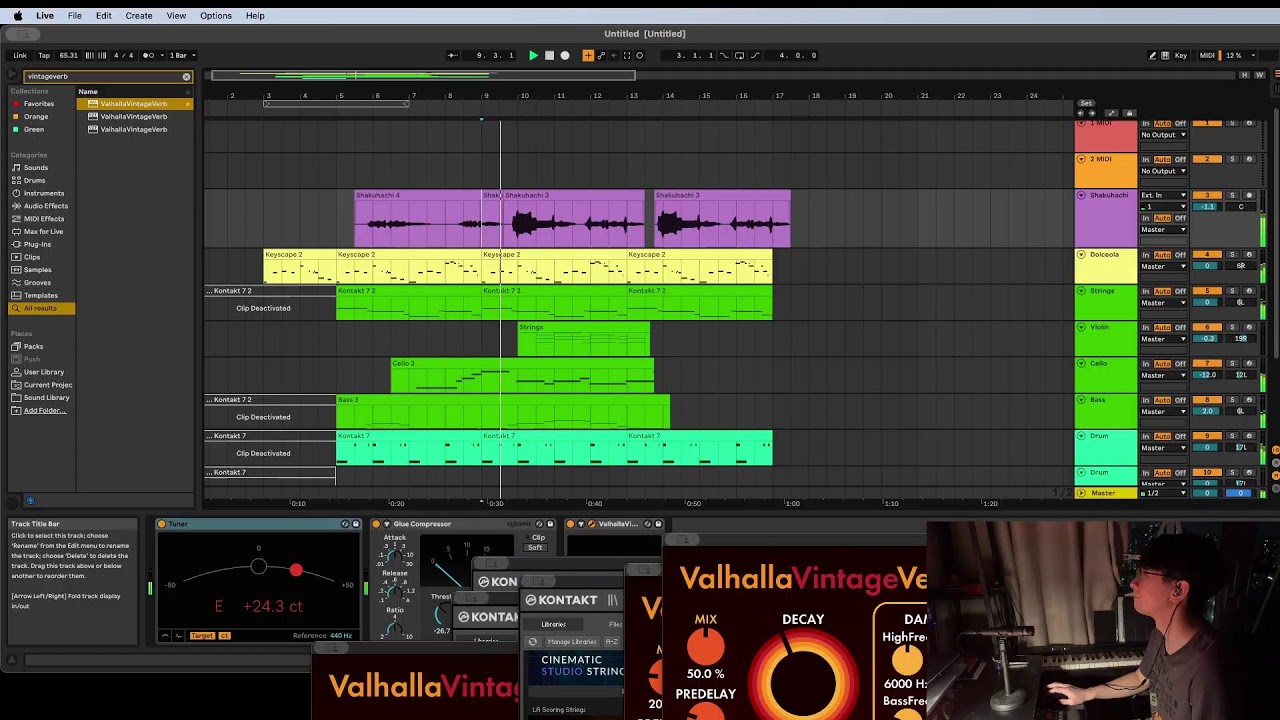Click the Tuner device activator icon

162,524
